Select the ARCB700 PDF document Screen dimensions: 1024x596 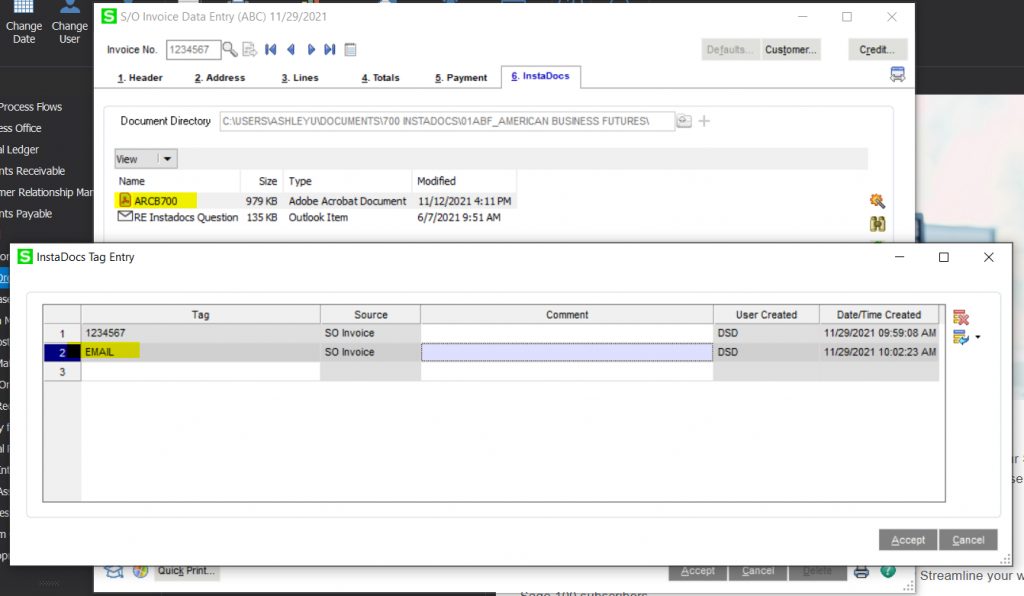pos(155,201)
